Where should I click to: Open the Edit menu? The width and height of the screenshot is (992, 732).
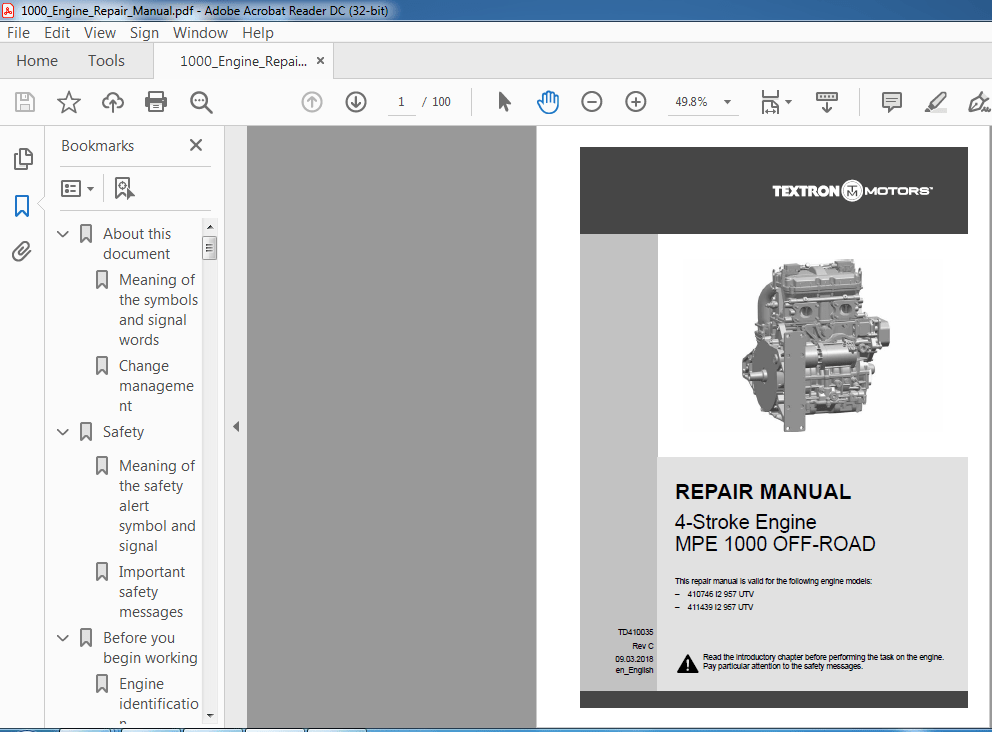(x=57, y=33)
